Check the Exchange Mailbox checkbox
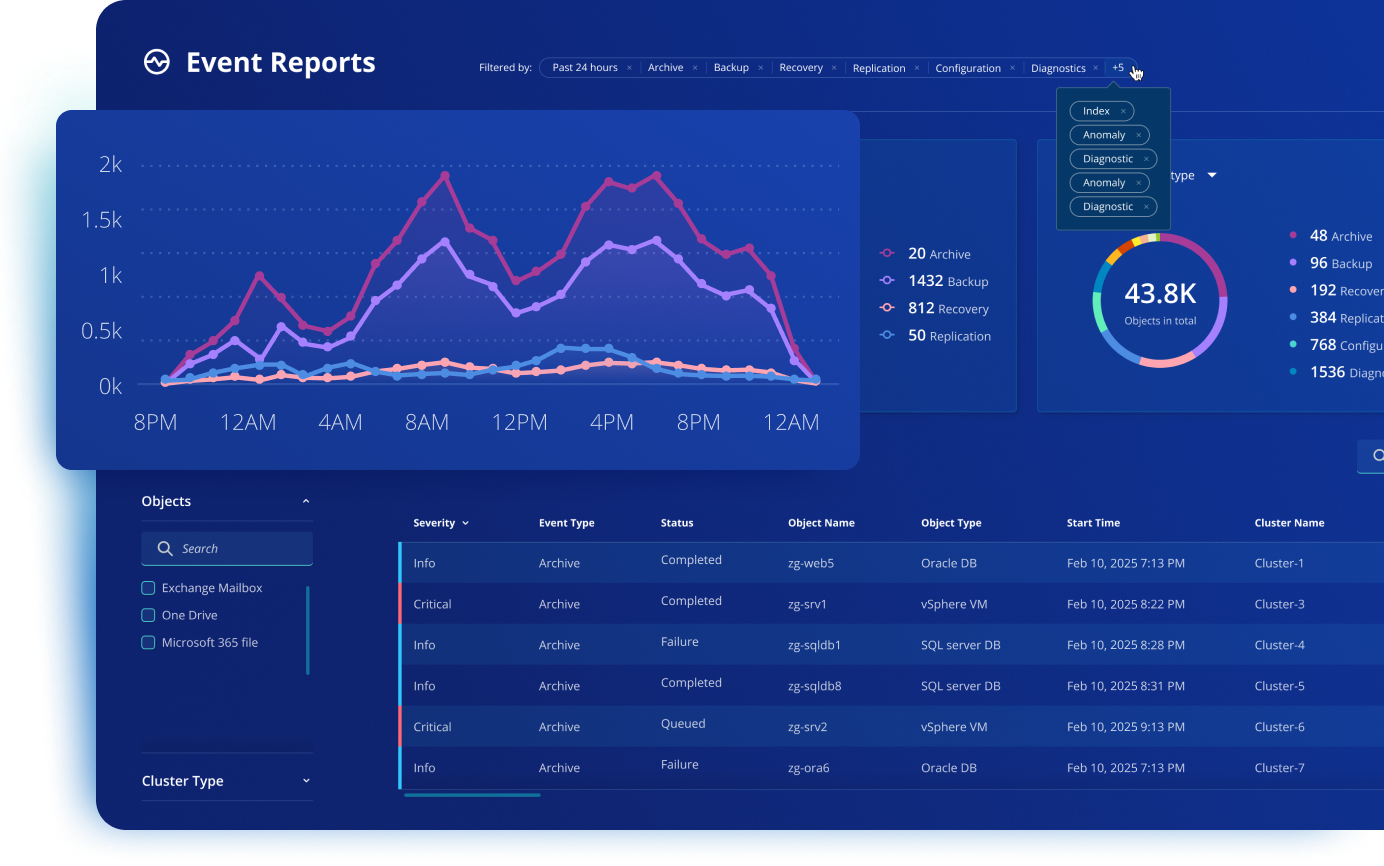Image resolution: width=1384 pixels, height=866 pixels. pos(148,588)
